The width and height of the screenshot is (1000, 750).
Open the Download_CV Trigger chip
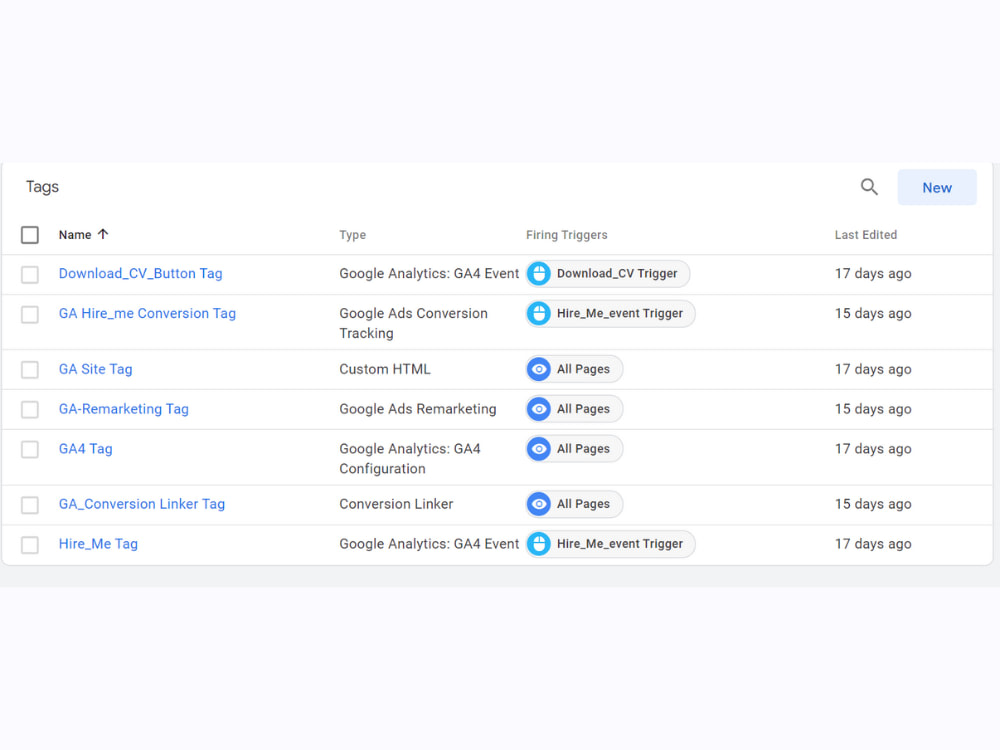[607, 273]
